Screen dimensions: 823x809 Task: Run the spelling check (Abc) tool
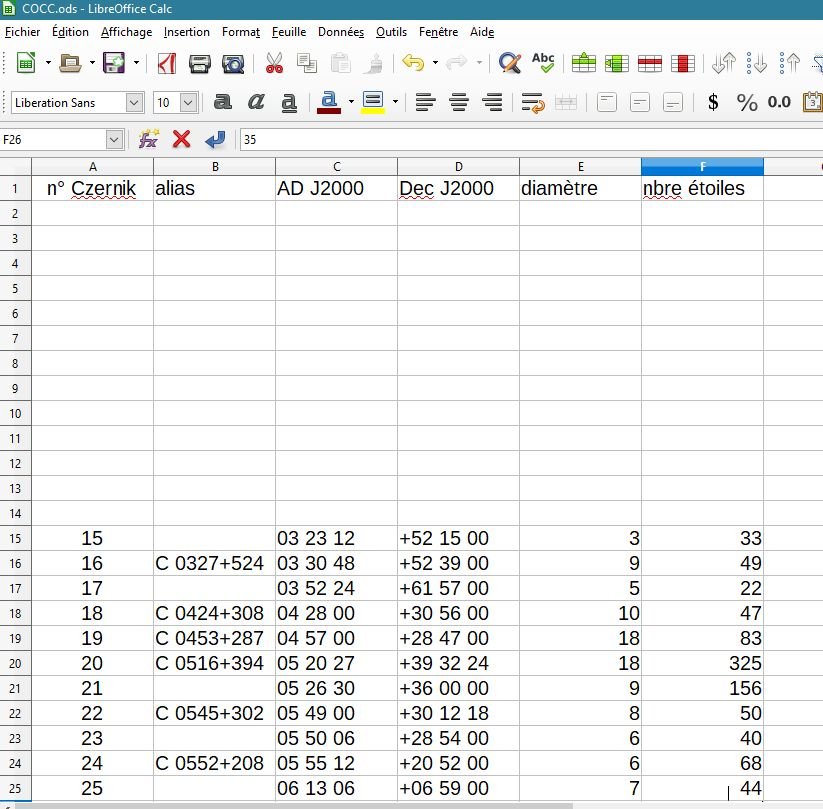543,64
